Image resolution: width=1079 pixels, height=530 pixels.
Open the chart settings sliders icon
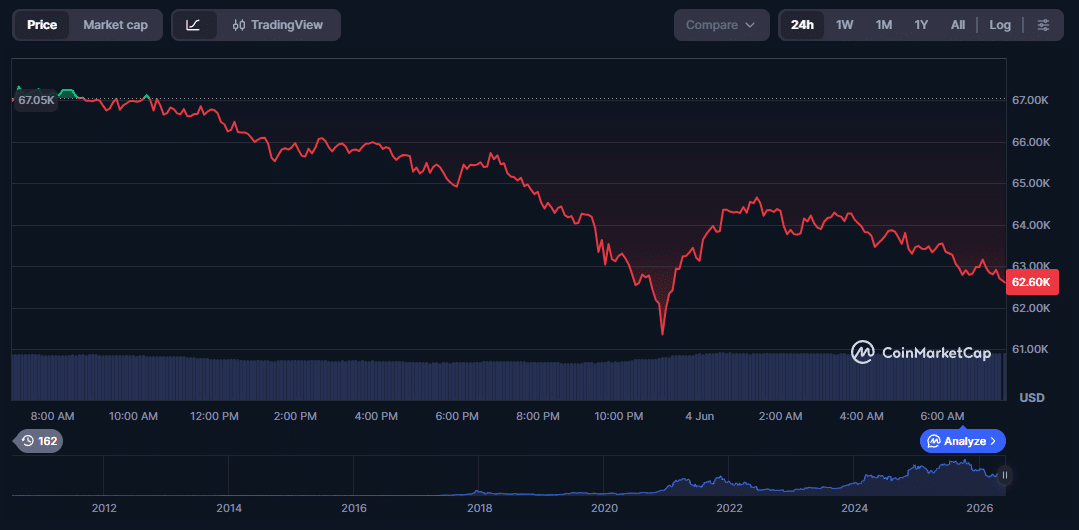(1043, 25)
